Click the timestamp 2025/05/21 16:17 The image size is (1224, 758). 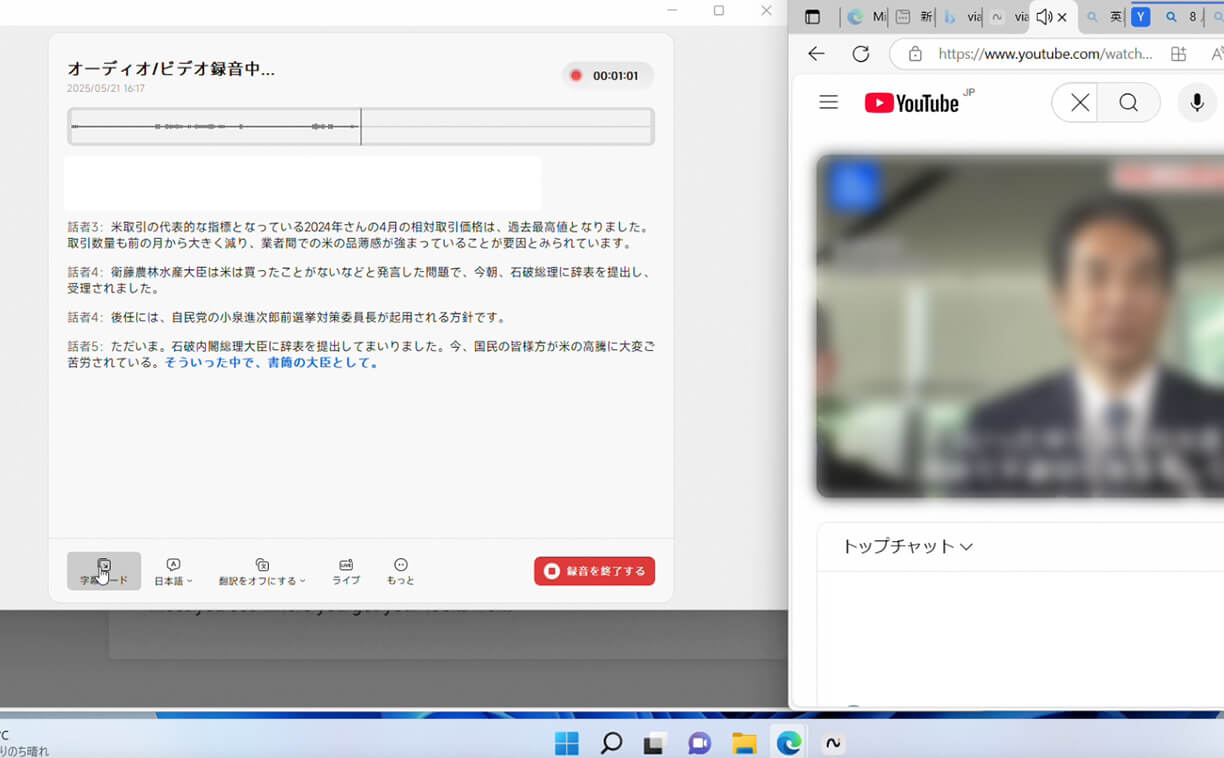(106, 89)
